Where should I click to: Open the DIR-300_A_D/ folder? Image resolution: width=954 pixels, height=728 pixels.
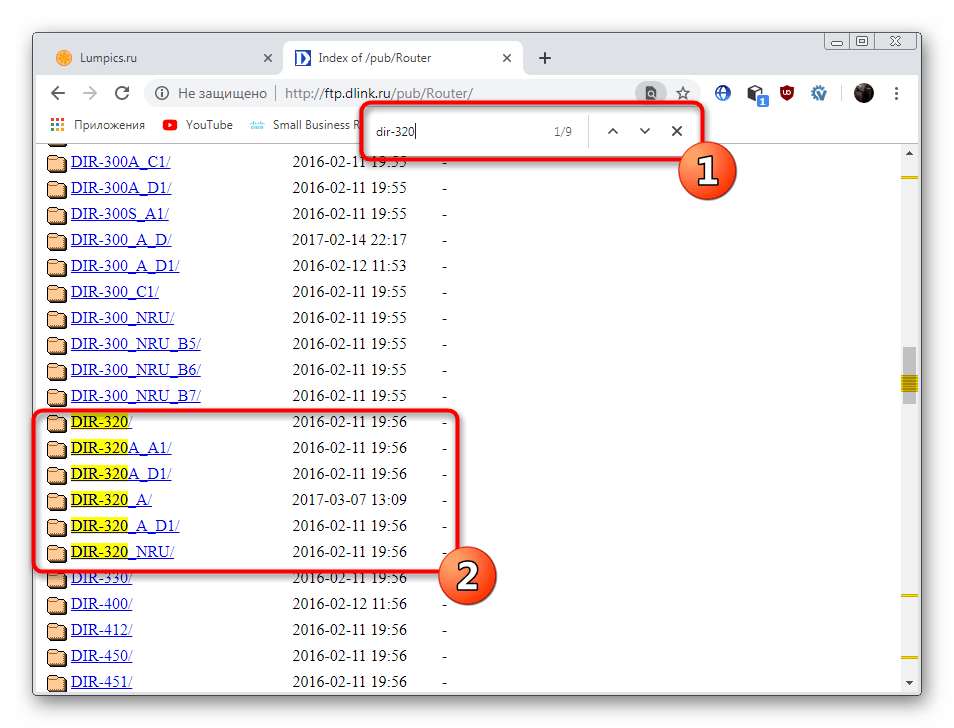coord(121,240)
